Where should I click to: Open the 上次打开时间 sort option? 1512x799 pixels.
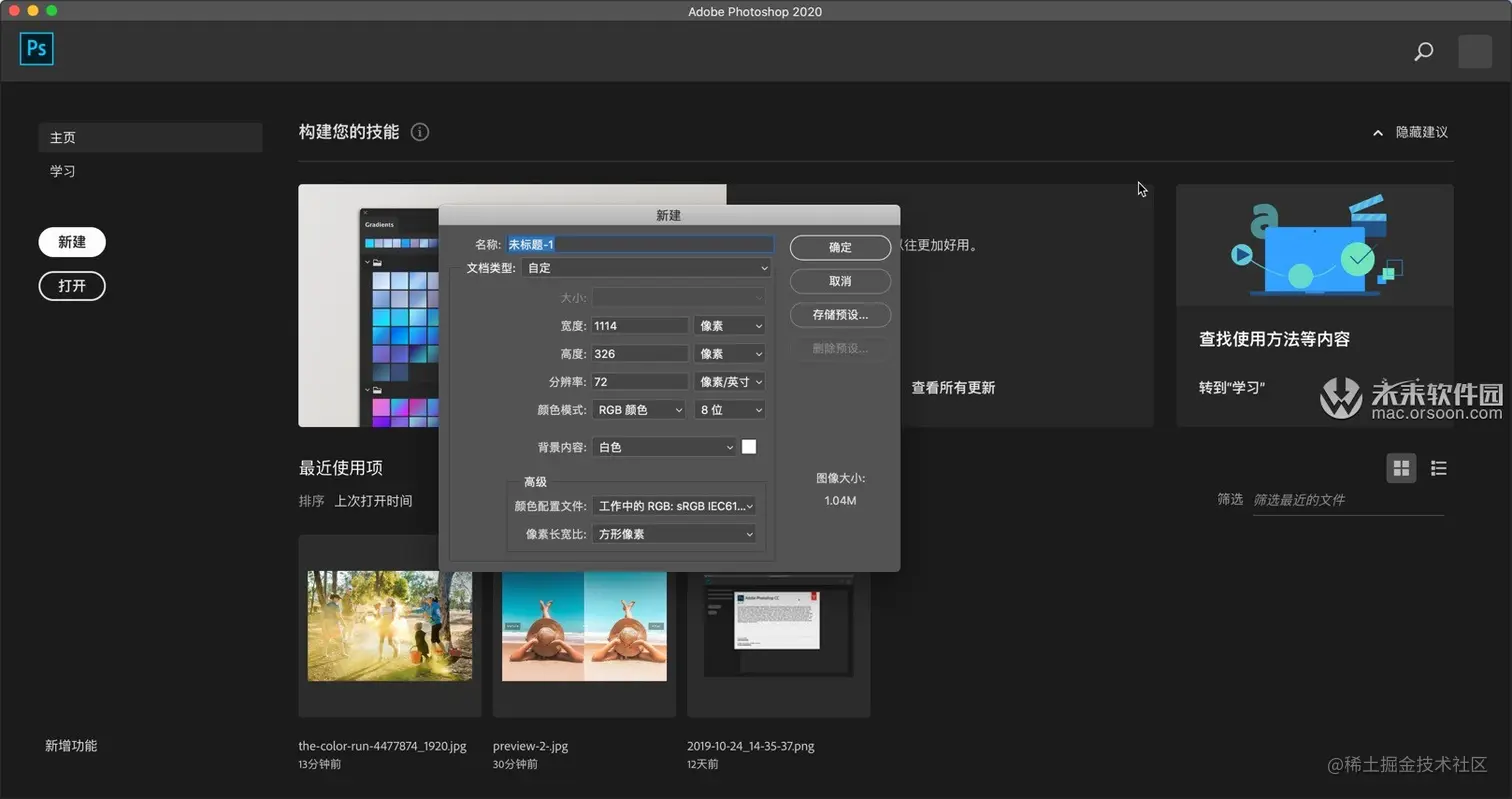point(373,501)
